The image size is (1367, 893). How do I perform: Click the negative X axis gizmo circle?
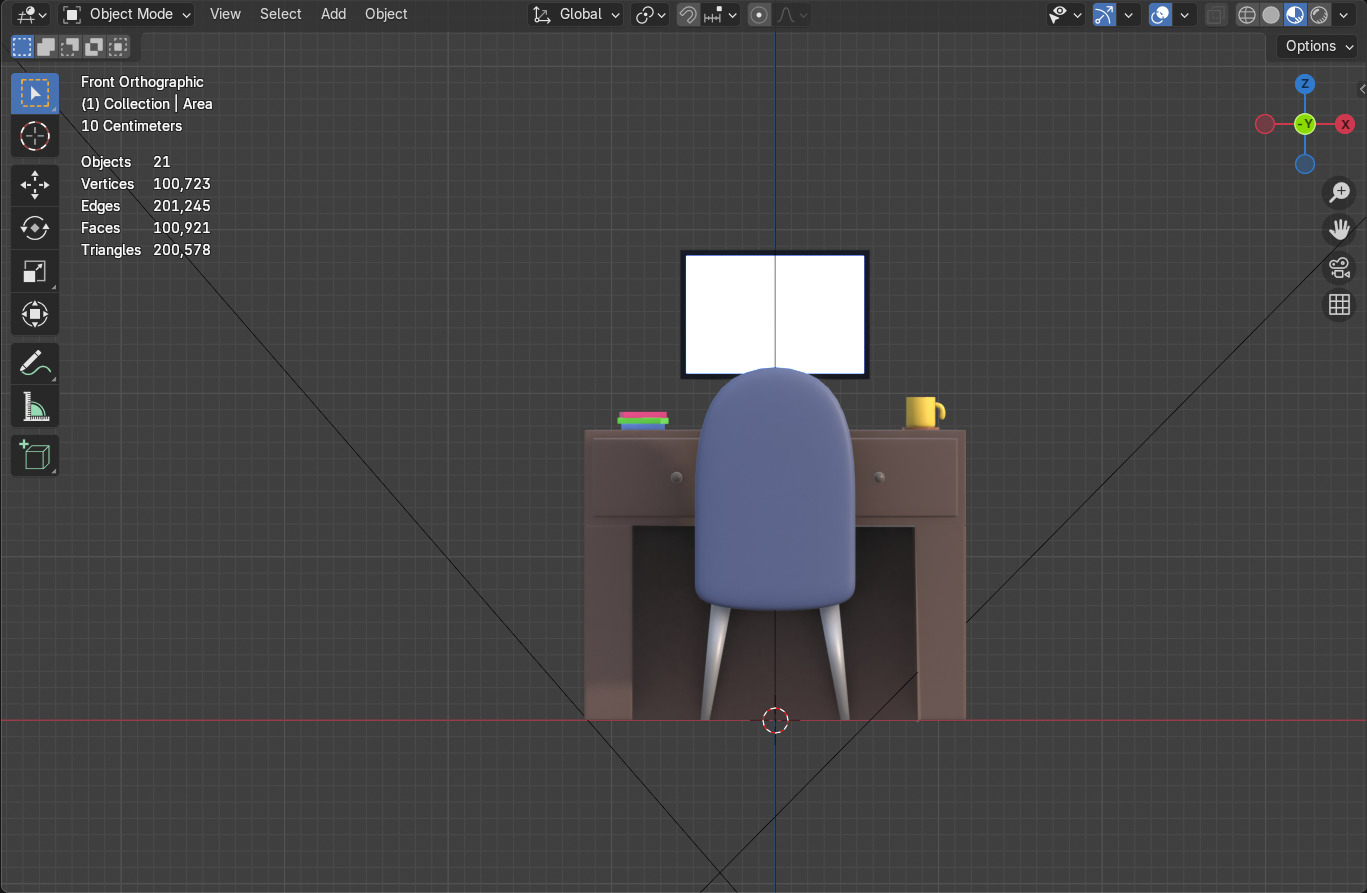tap(1265, 124)
